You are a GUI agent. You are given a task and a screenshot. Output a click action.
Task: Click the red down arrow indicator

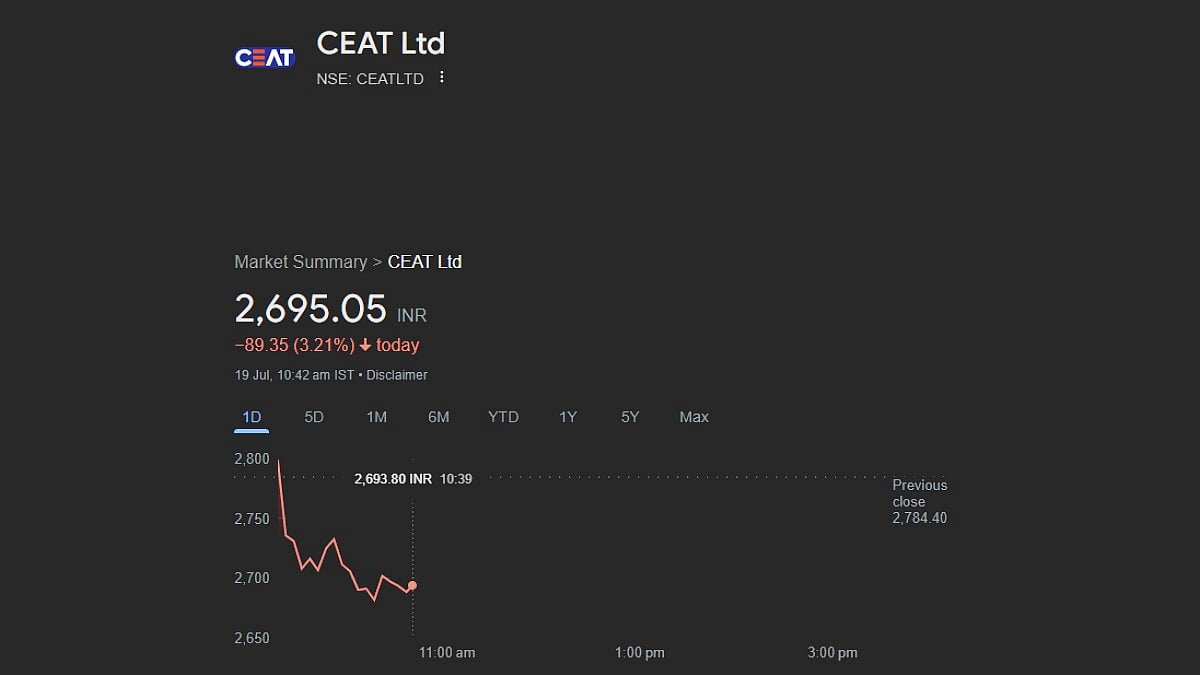click(x=366, y=346)
